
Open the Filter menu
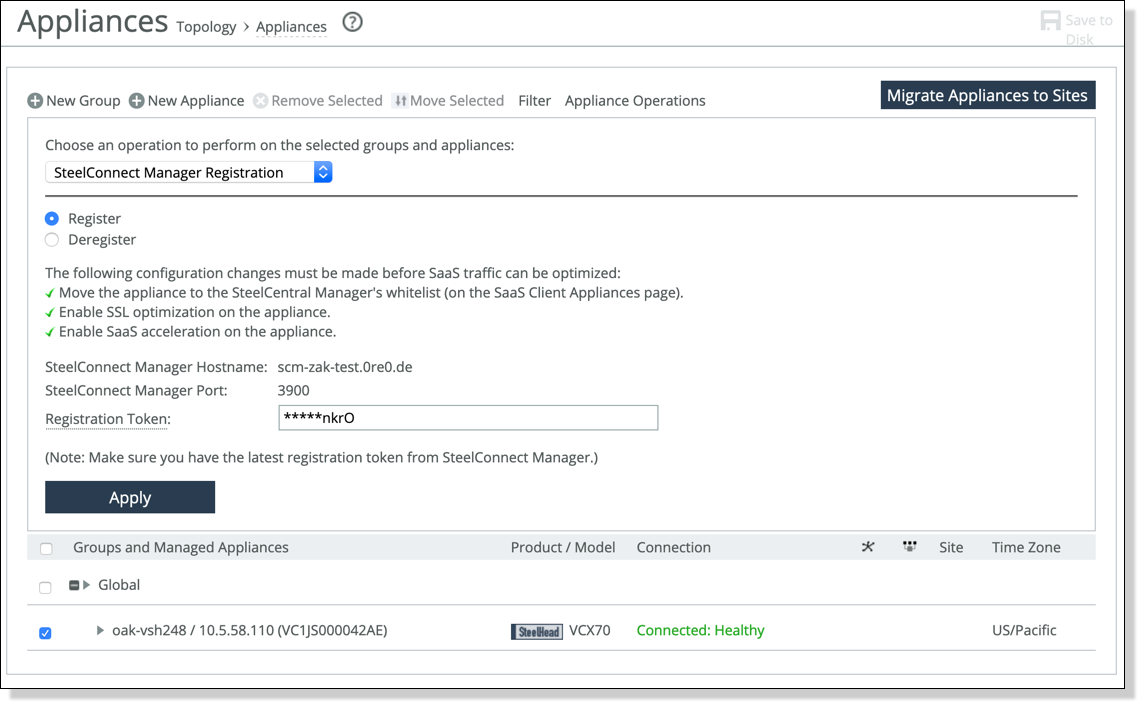534,101
